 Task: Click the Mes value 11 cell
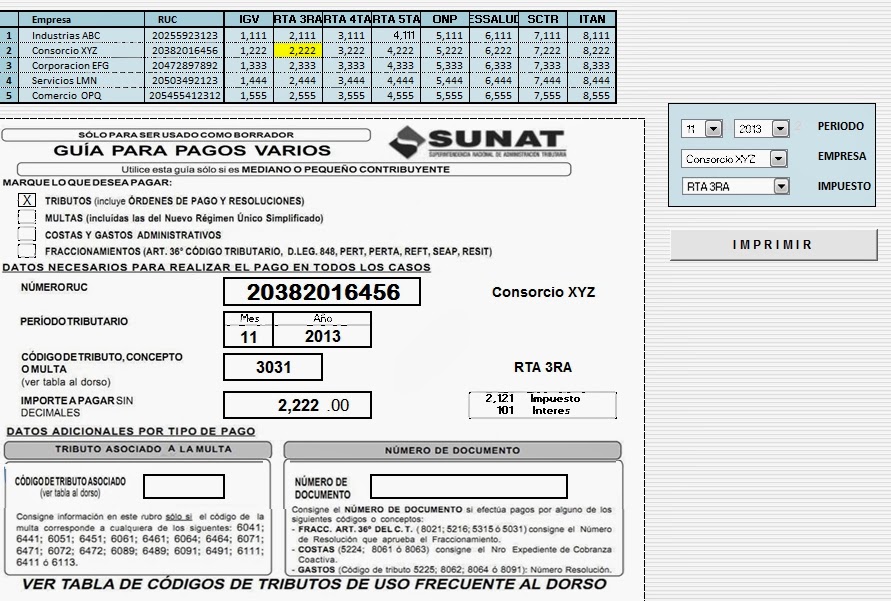[248, 336]
